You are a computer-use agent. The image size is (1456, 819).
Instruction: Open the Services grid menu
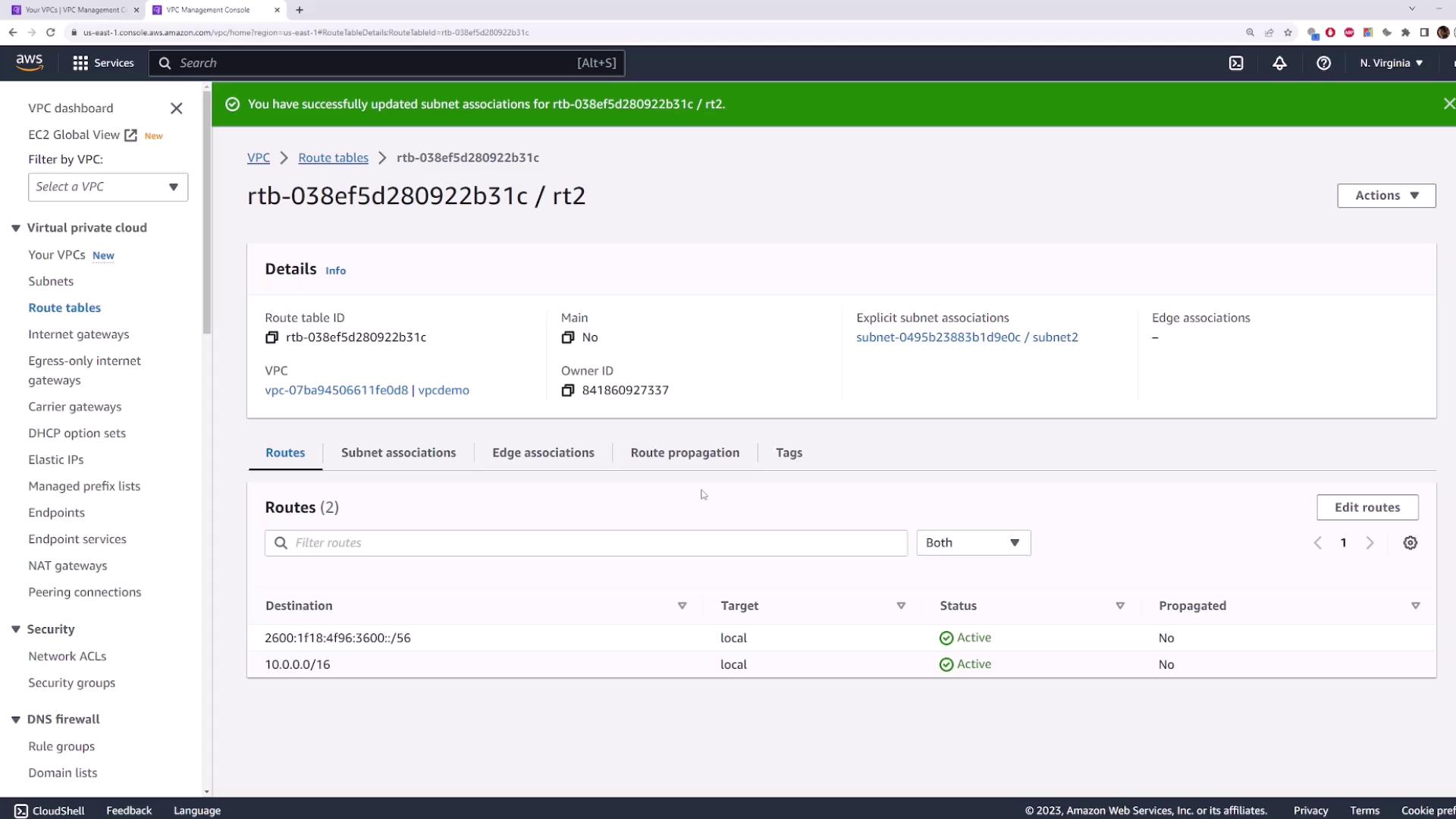[x=103, y=63]
